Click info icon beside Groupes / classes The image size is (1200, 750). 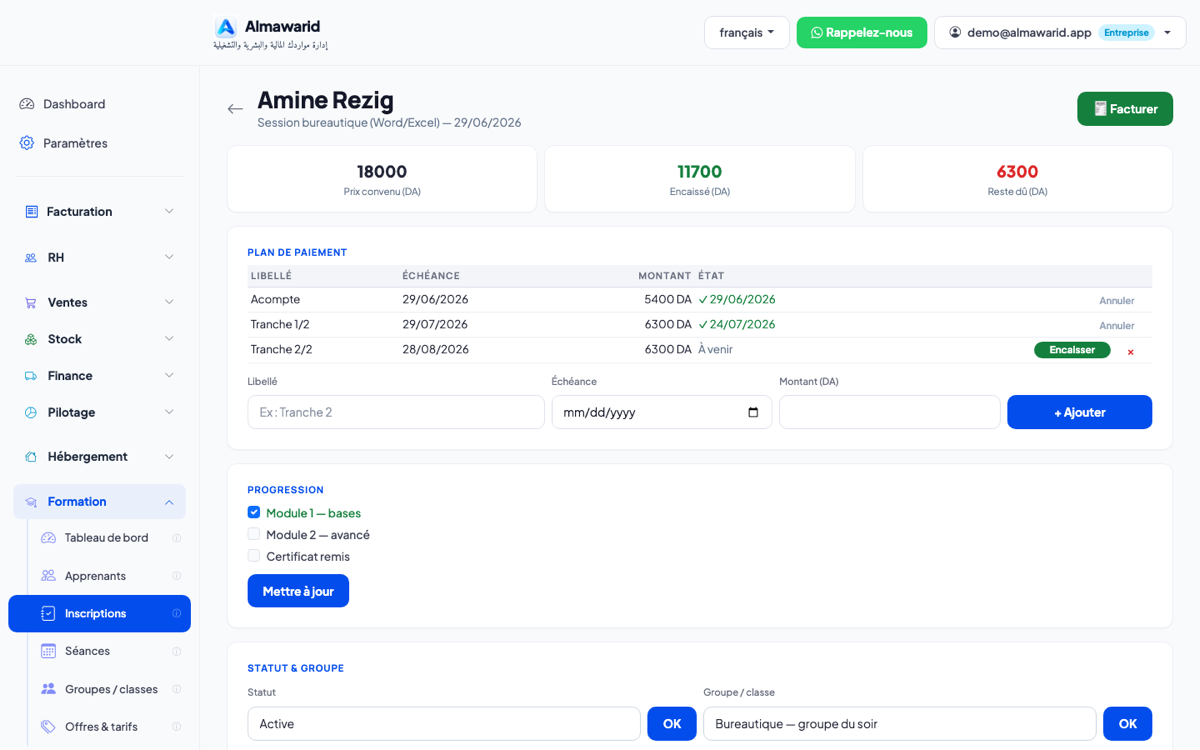pyautogui.click(x=177, y=689)
